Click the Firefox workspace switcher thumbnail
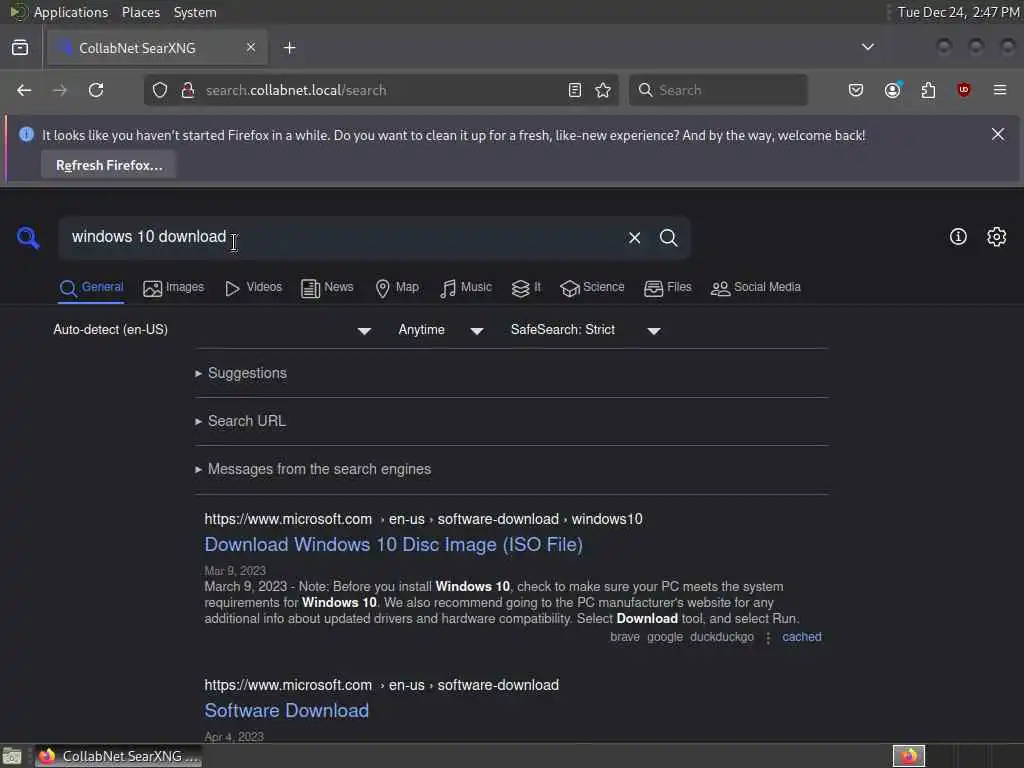This screenshot has width=1024, height=768. [x=909, y=756]
